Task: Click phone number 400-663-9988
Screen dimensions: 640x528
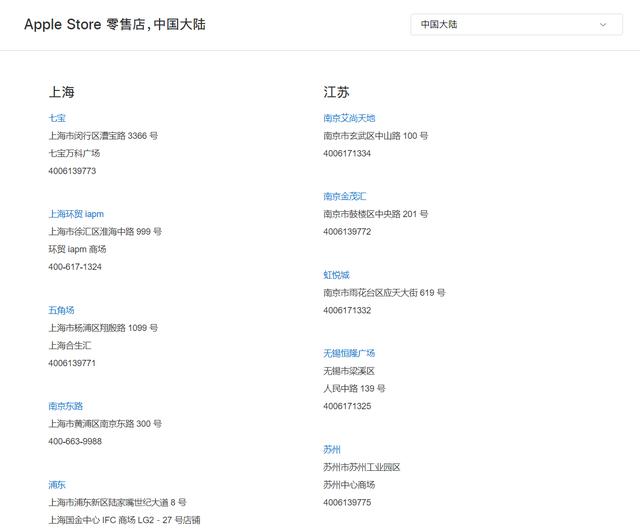Action: pos(75,441)
